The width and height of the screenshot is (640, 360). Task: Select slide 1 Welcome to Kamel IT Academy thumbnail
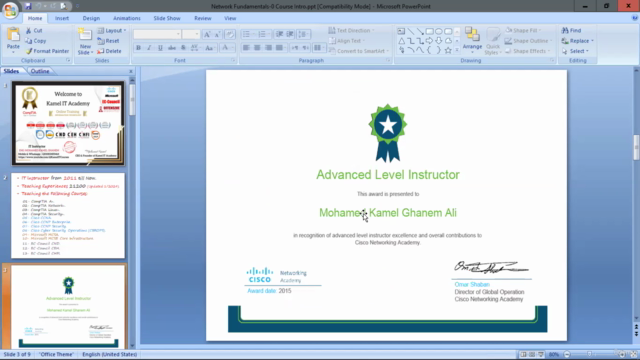click(68, 123)
